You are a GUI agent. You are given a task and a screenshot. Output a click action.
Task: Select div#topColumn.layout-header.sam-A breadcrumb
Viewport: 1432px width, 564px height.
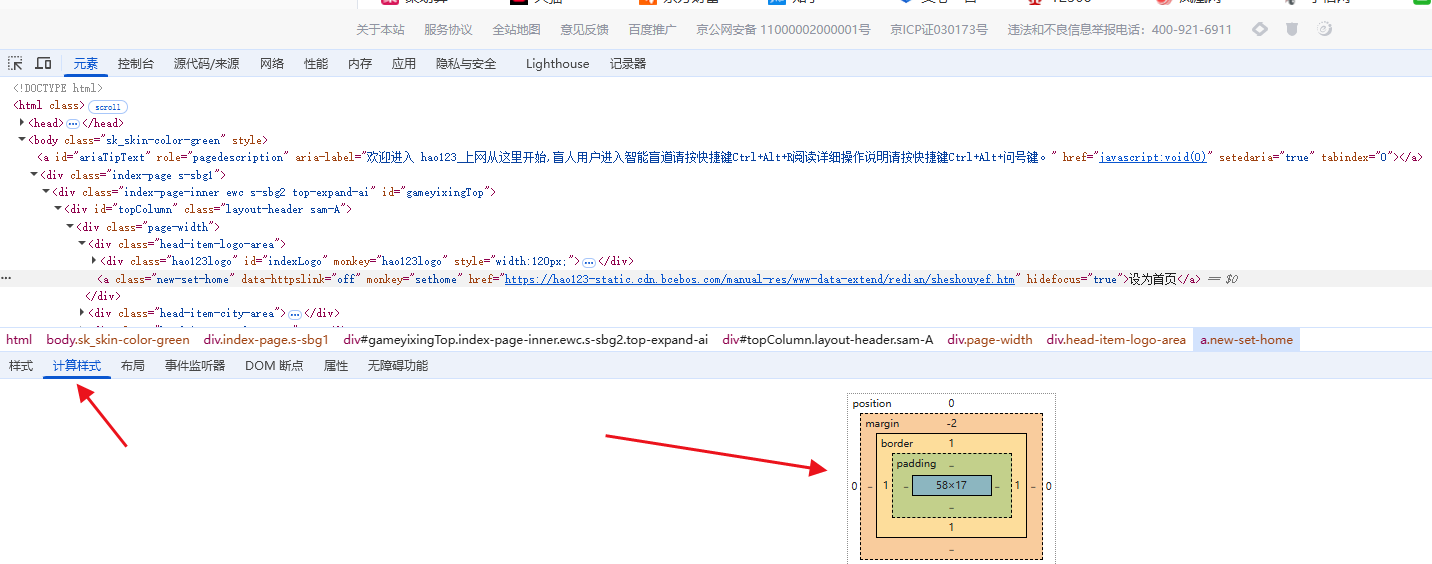(x=828, y=340)
